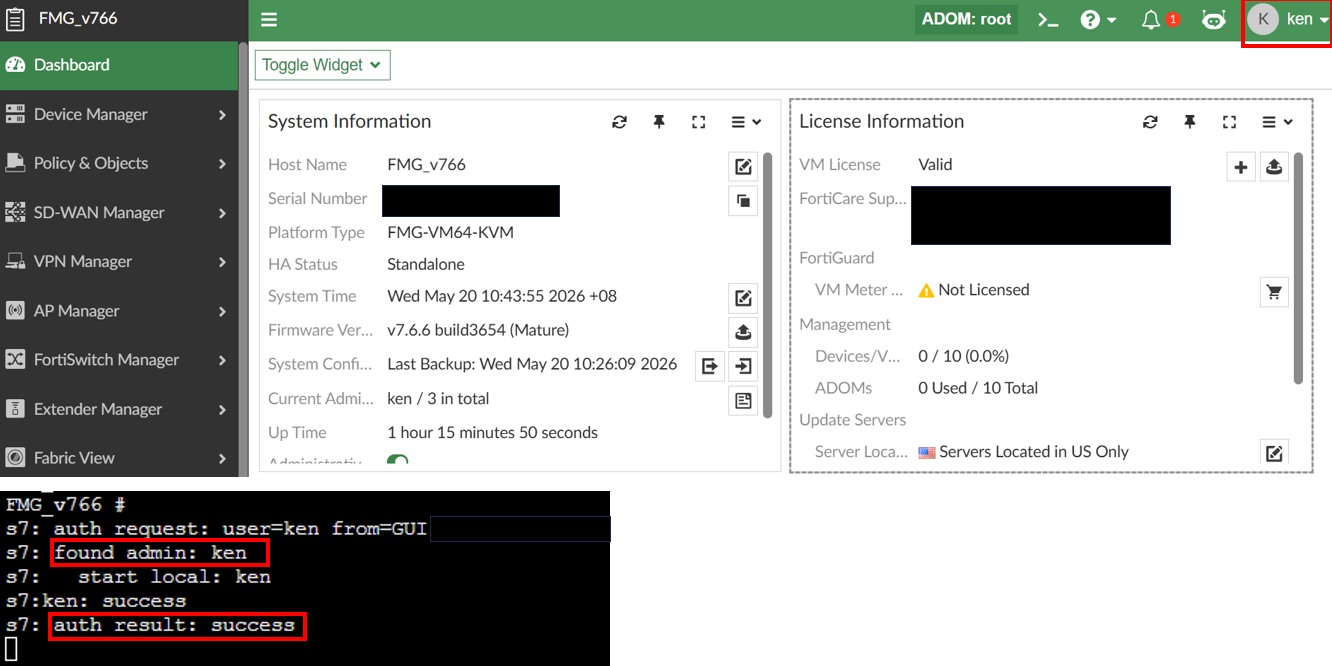Pin the System Information widget
The width and height of the screenshot is (1332, 666).
[658, 122]
